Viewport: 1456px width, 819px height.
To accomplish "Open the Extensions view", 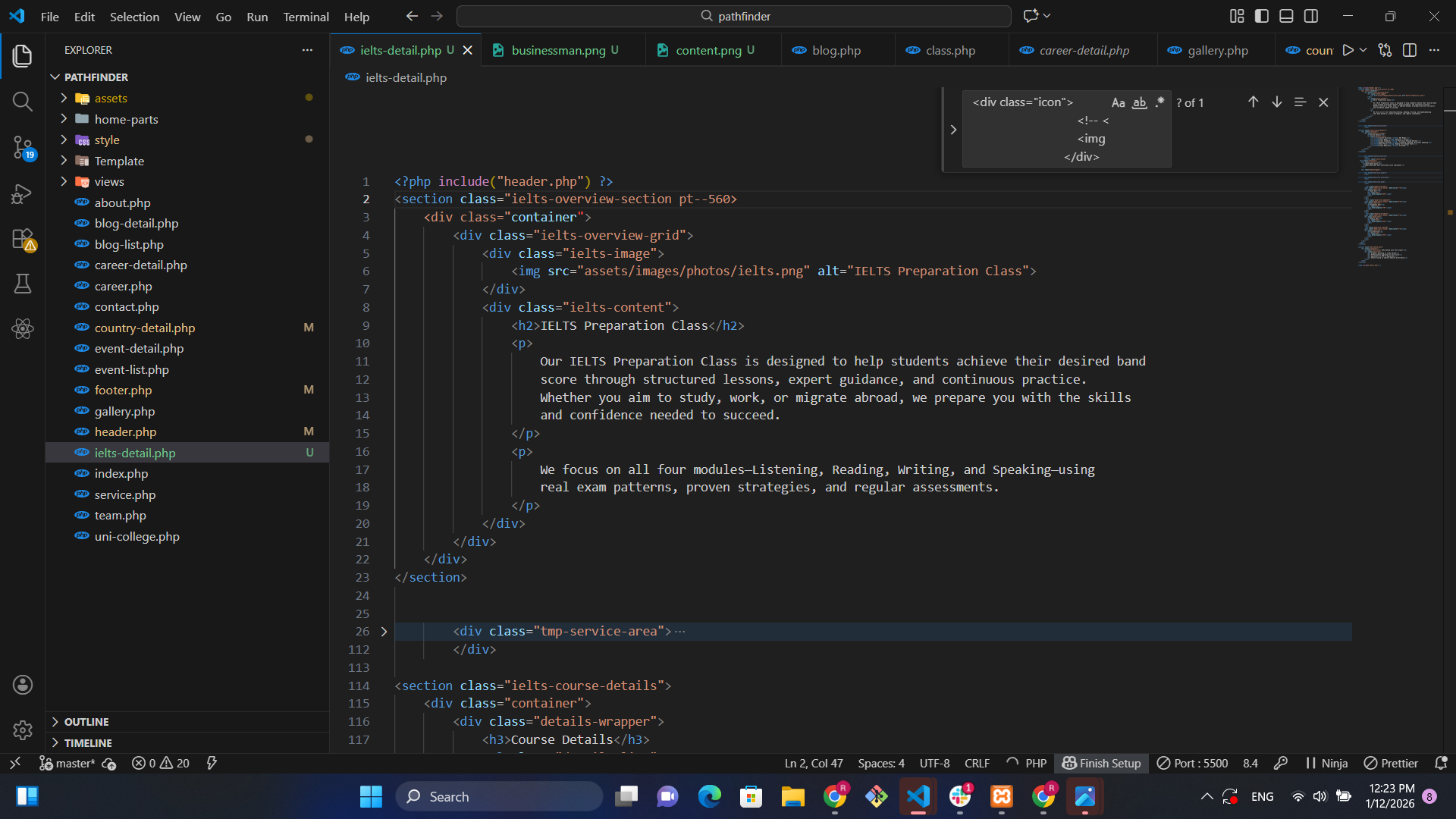I will (22, 240).
